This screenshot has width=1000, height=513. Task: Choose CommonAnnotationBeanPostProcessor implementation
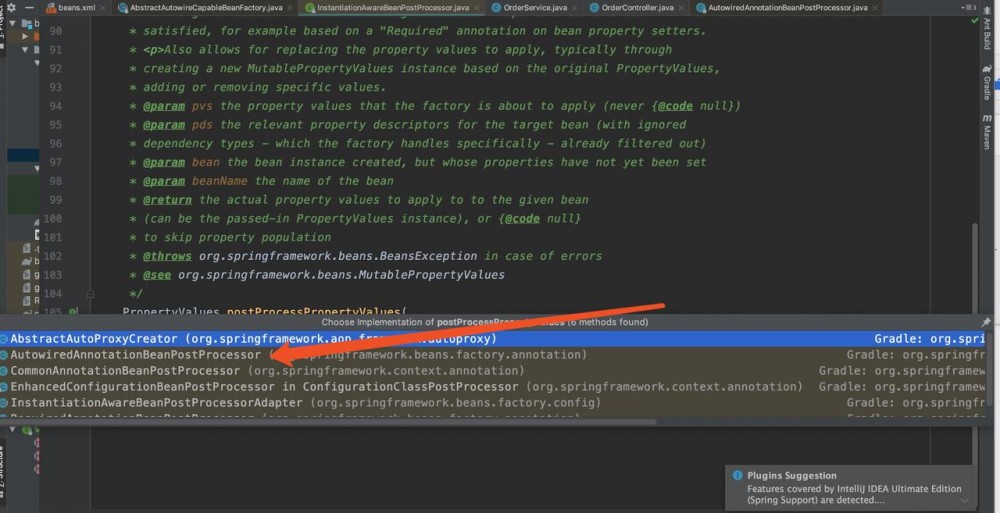pos(492,371)
